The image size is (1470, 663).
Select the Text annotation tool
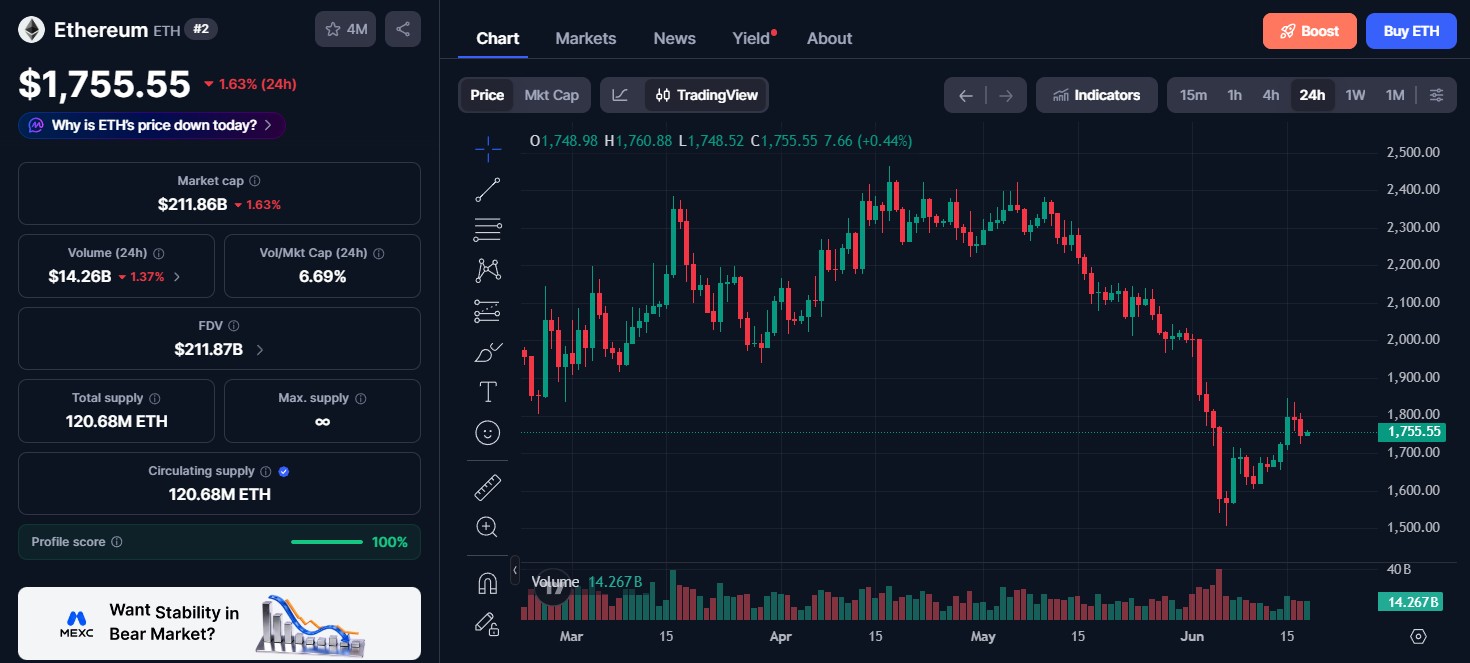tap(488, 392)
